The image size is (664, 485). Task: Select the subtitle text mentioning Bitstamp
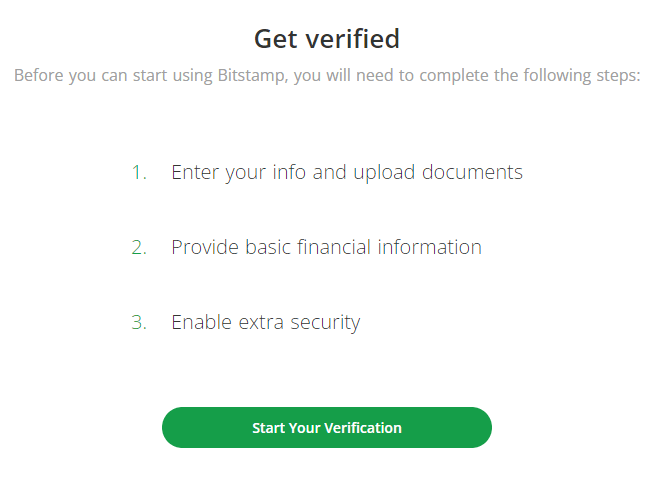[x=327, y=76]
